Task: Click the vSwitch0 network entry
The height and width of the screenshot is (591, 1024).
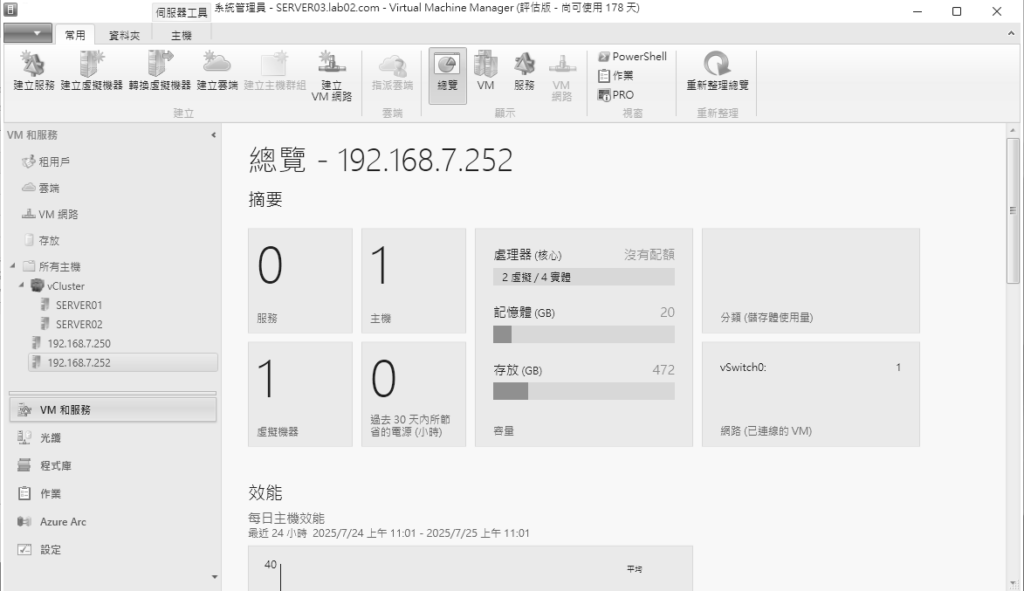Action: [x=810, y=368]
